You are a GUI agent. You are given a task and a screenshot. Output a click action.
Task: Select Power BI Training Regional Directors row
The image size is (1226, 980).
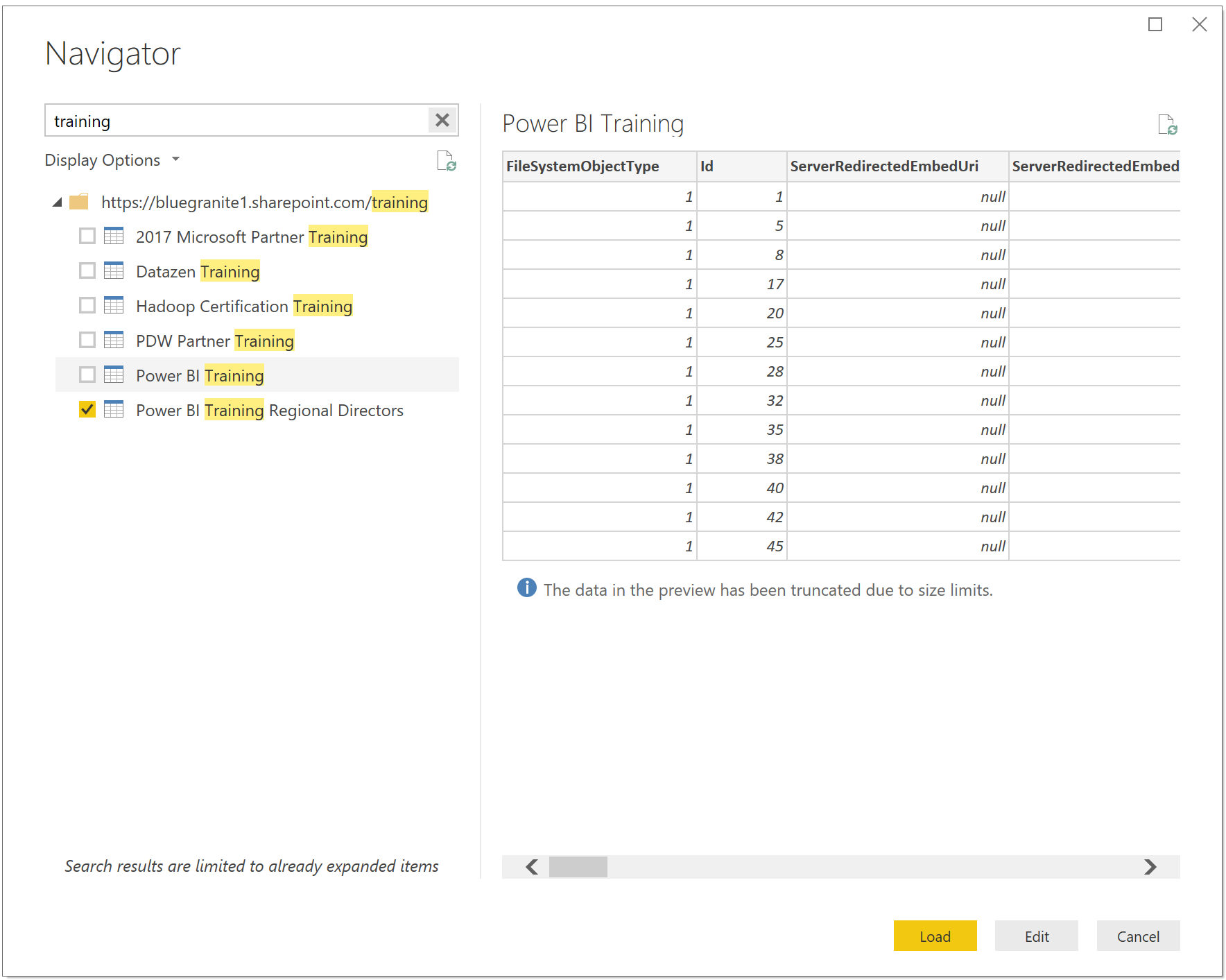(257, 409)
